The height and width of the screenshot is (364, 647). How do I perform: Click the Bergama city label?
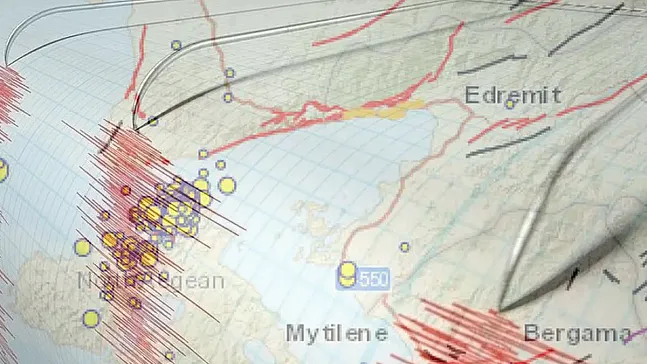pos(578,333)
